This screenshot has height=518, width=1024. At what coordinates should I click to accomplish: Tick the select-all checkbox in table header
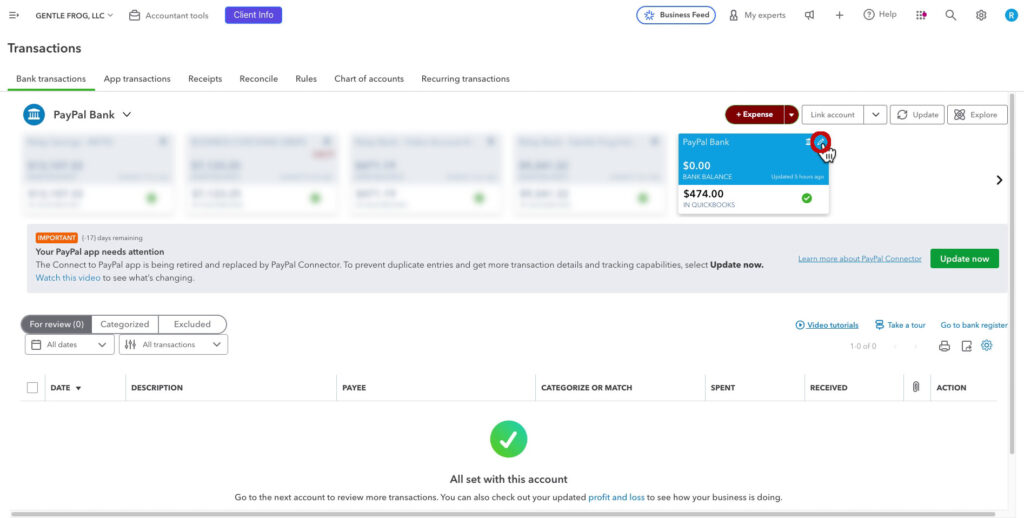click(33, 387)
